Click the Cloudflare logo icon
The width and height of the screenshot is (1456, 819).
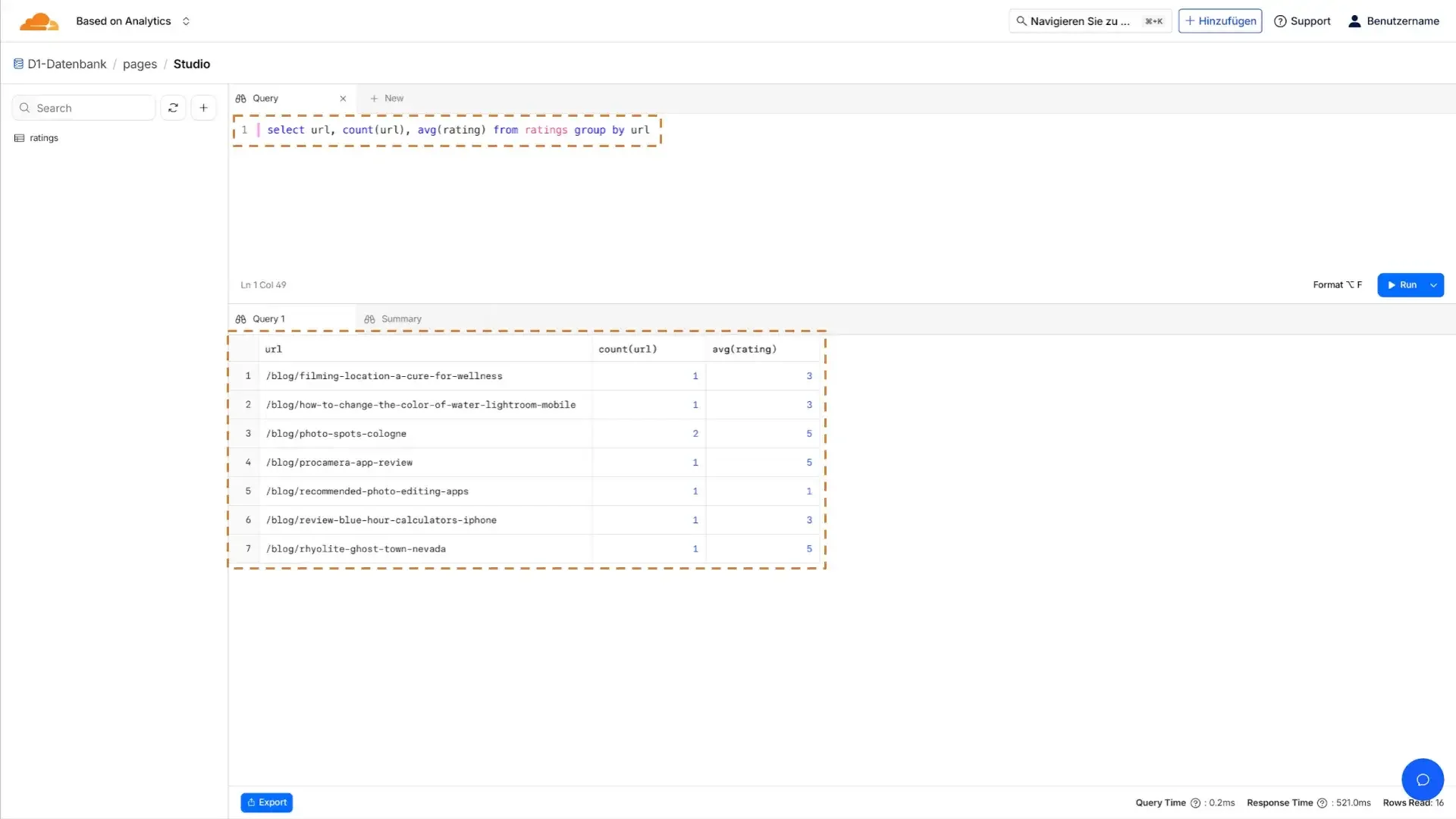(x=39, y=21)
